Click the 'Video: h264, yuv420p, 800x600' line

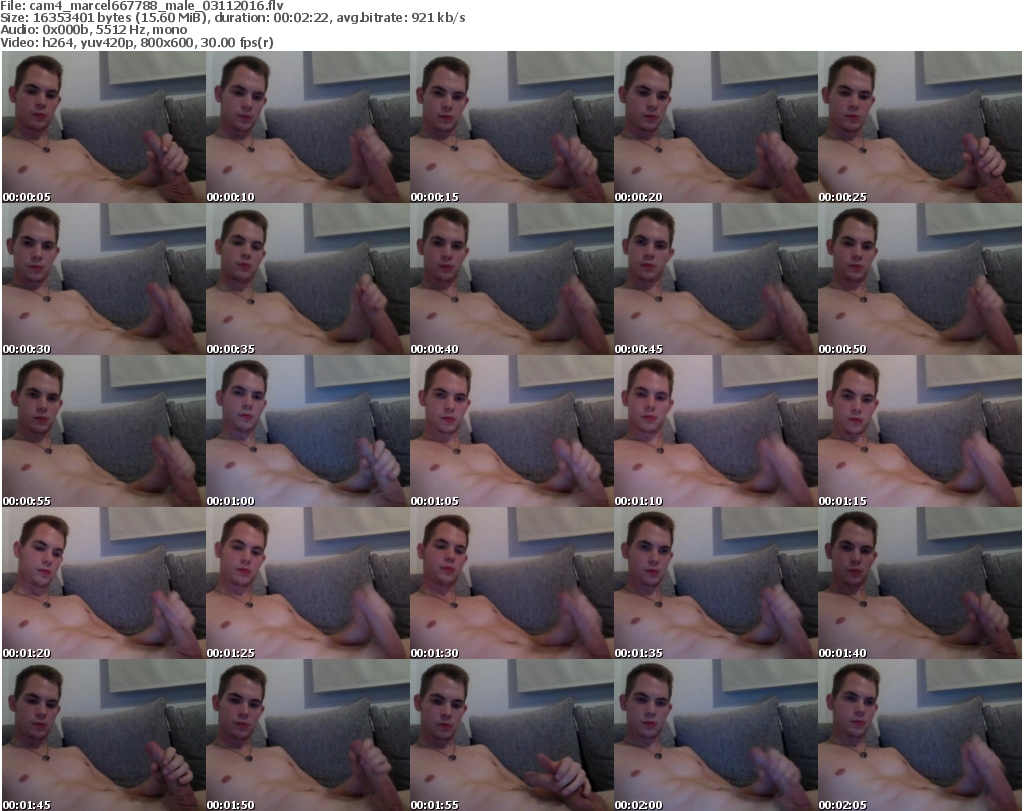click(x=136, y=42)
